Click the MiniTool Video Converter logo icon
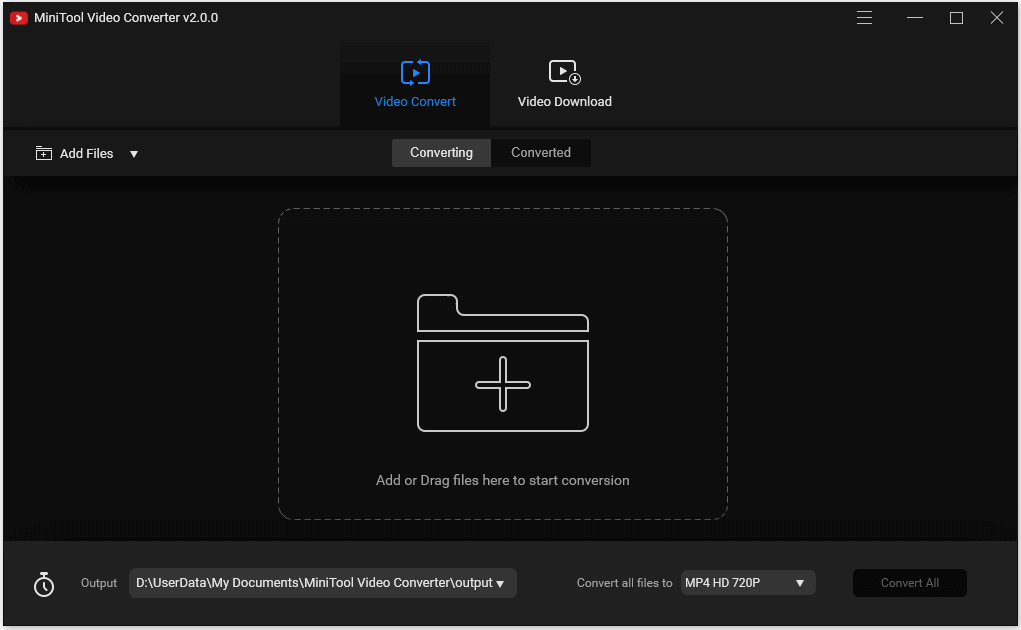Image resolution: width=1021 pixels, height=630 pixels. pos(18,18)
